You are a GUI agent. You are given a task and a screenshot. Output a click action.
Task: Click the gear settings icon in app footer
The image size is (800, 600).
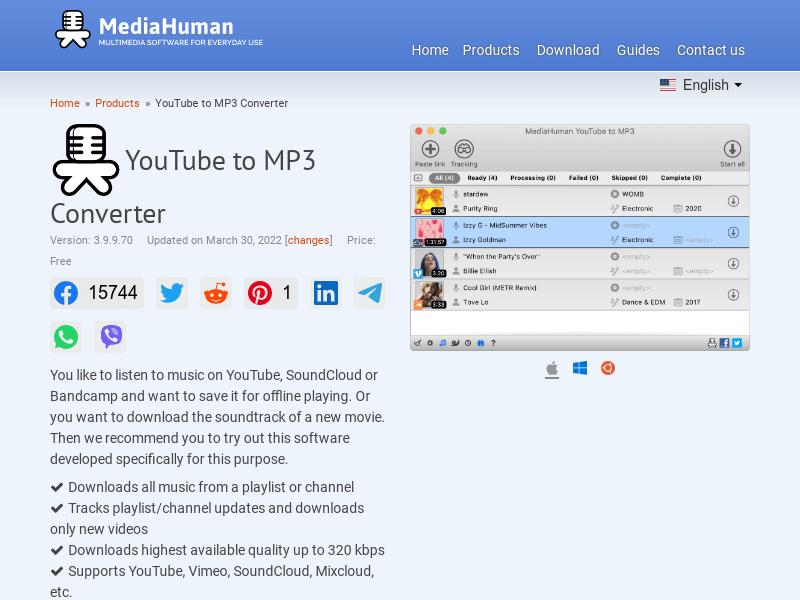(430, 343)
